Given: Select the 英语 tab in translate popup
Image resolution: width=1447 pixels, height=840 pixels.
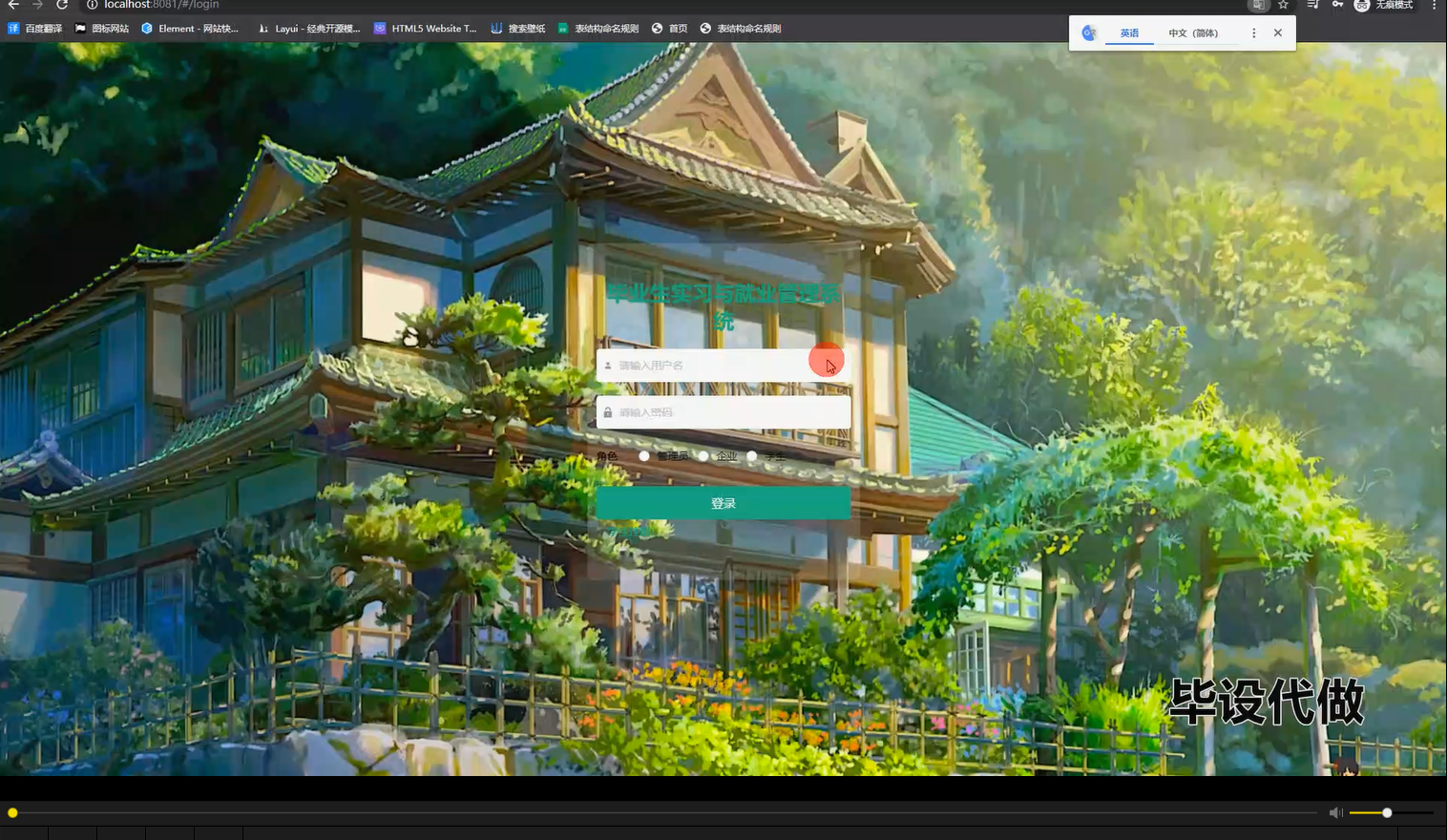Looking at the screenshot, I should point(1129,33).
